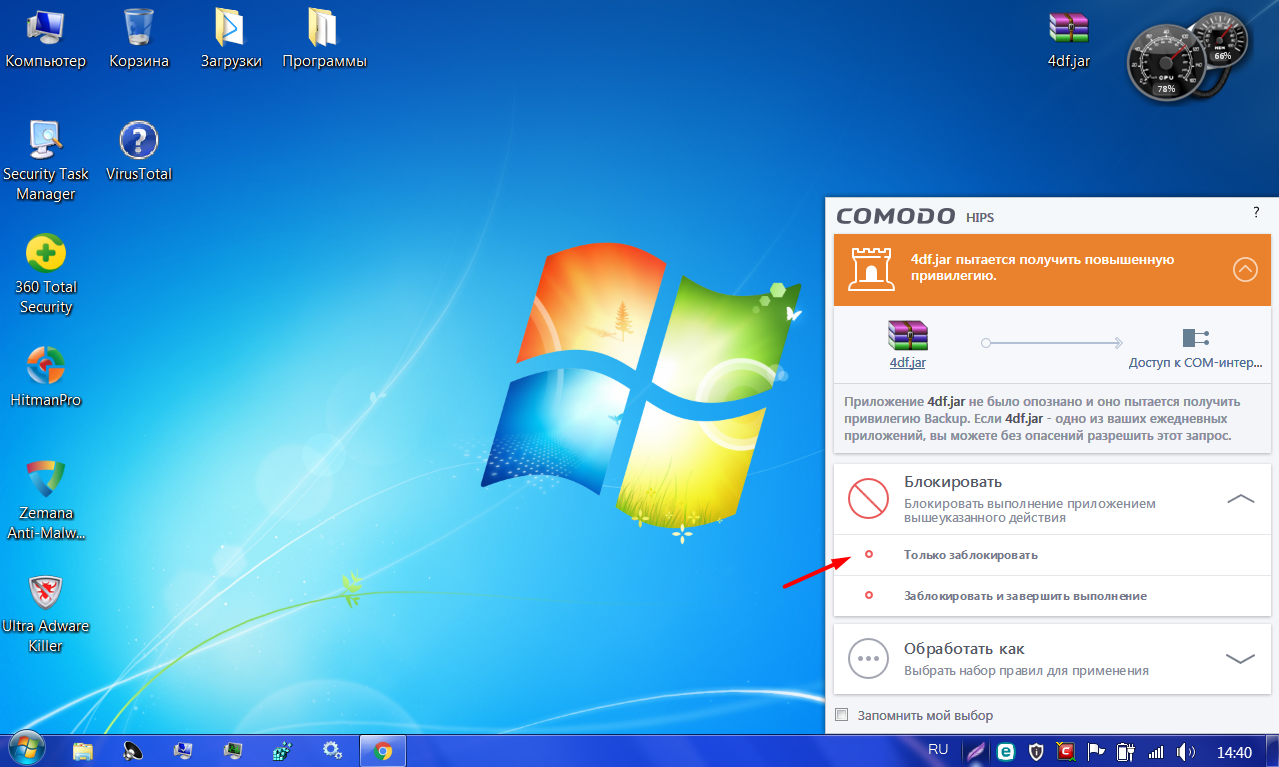Open the 360 Total Security desktop icon
This screenshot has width=1279, height=767.
(x=46, y=255)
